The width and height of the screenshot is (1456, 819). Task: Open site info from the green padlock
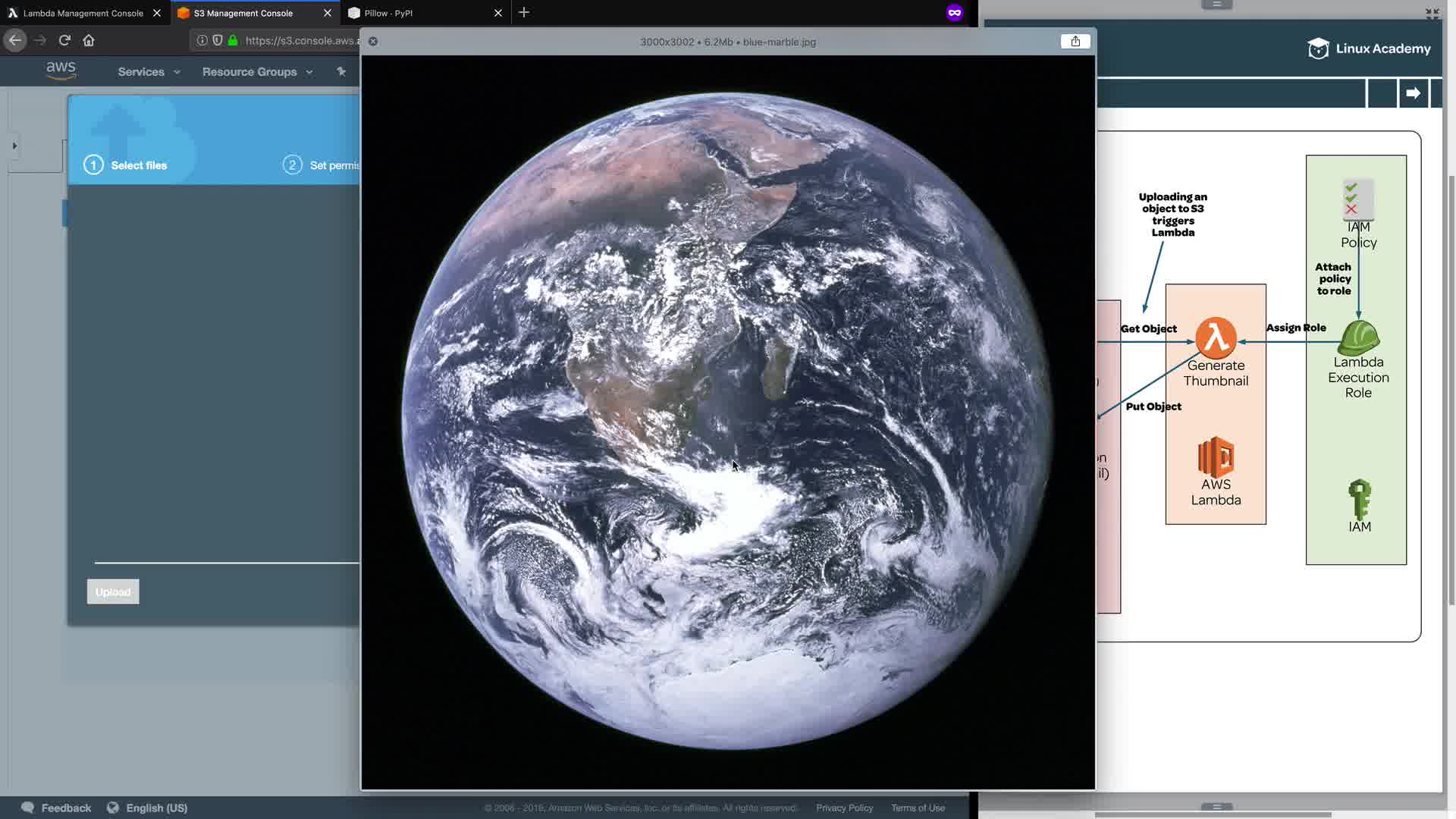(233, 40)
